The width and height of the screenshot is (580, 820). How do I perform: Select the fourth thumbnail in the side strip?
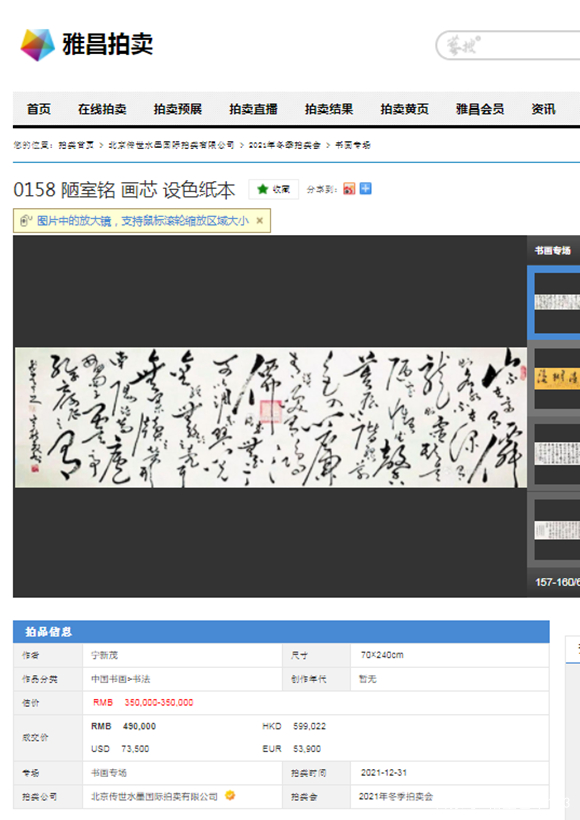pos(556,529)
